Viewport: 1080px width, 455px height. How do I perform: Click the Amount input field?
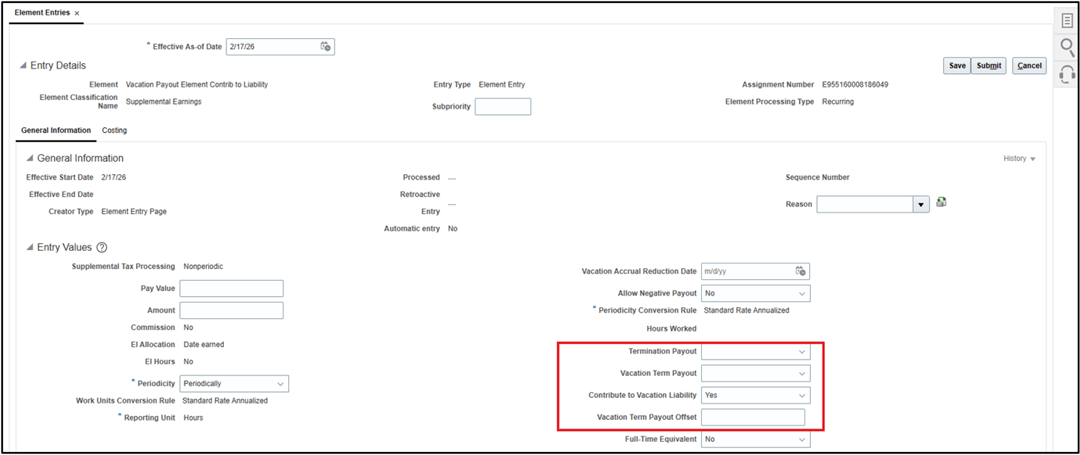pyautogui.click(x=231, y=310)
